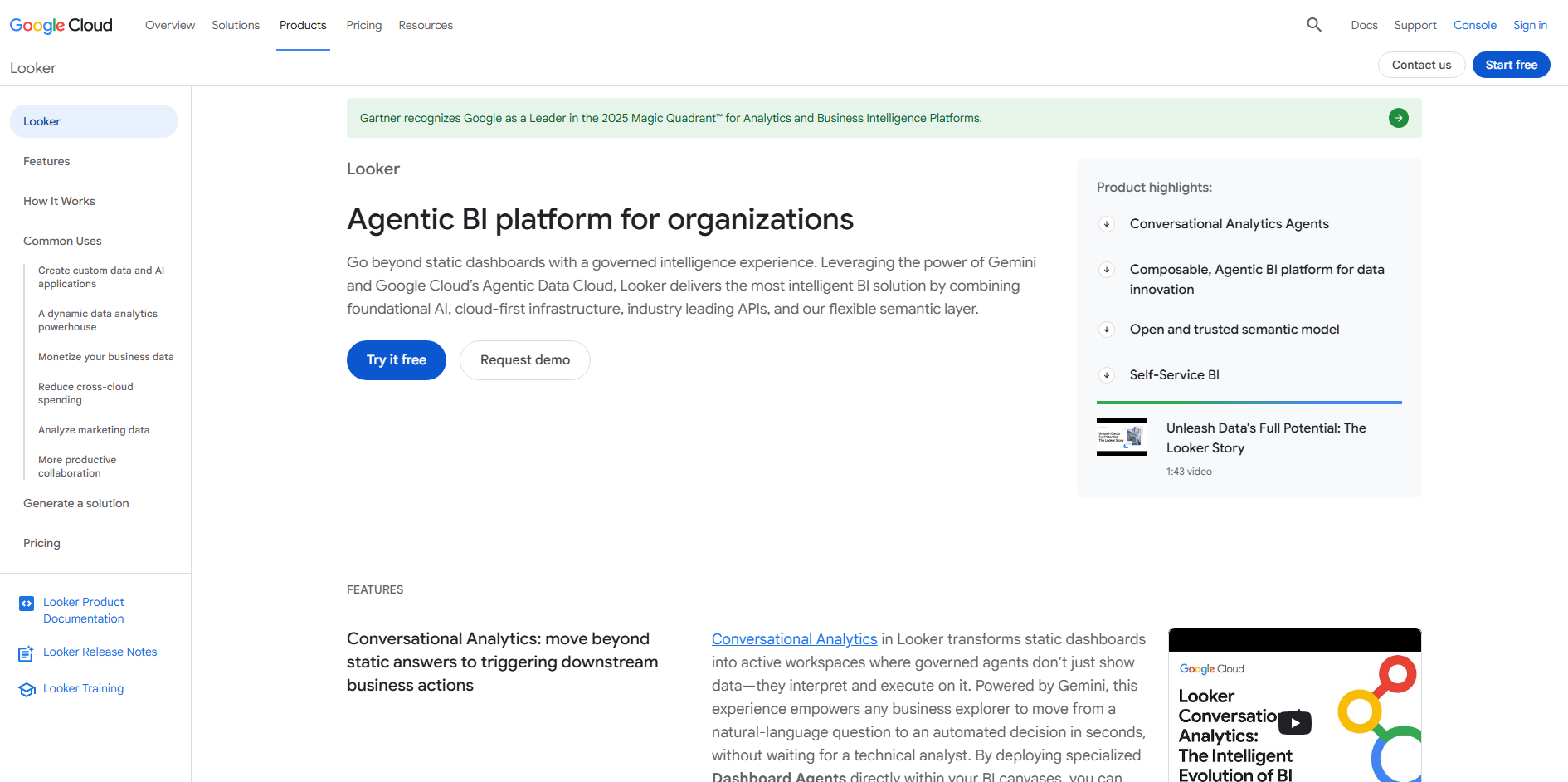Go to Support link in header
Image resolution: width=1568 pixels, height=782 pixels.
[1415, 25]
